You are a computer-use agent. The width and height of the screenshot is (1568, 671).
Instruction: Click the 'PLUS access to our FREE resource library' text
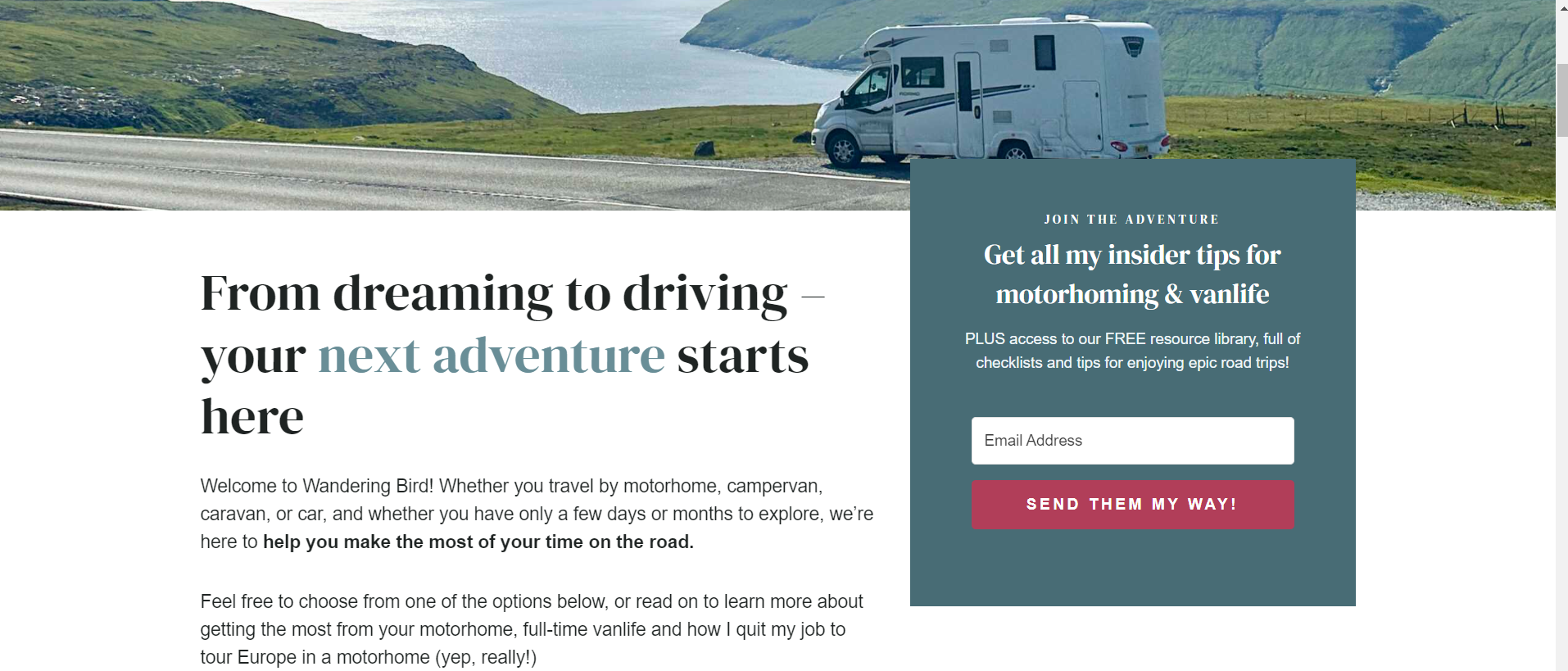tap(1132, 351)
